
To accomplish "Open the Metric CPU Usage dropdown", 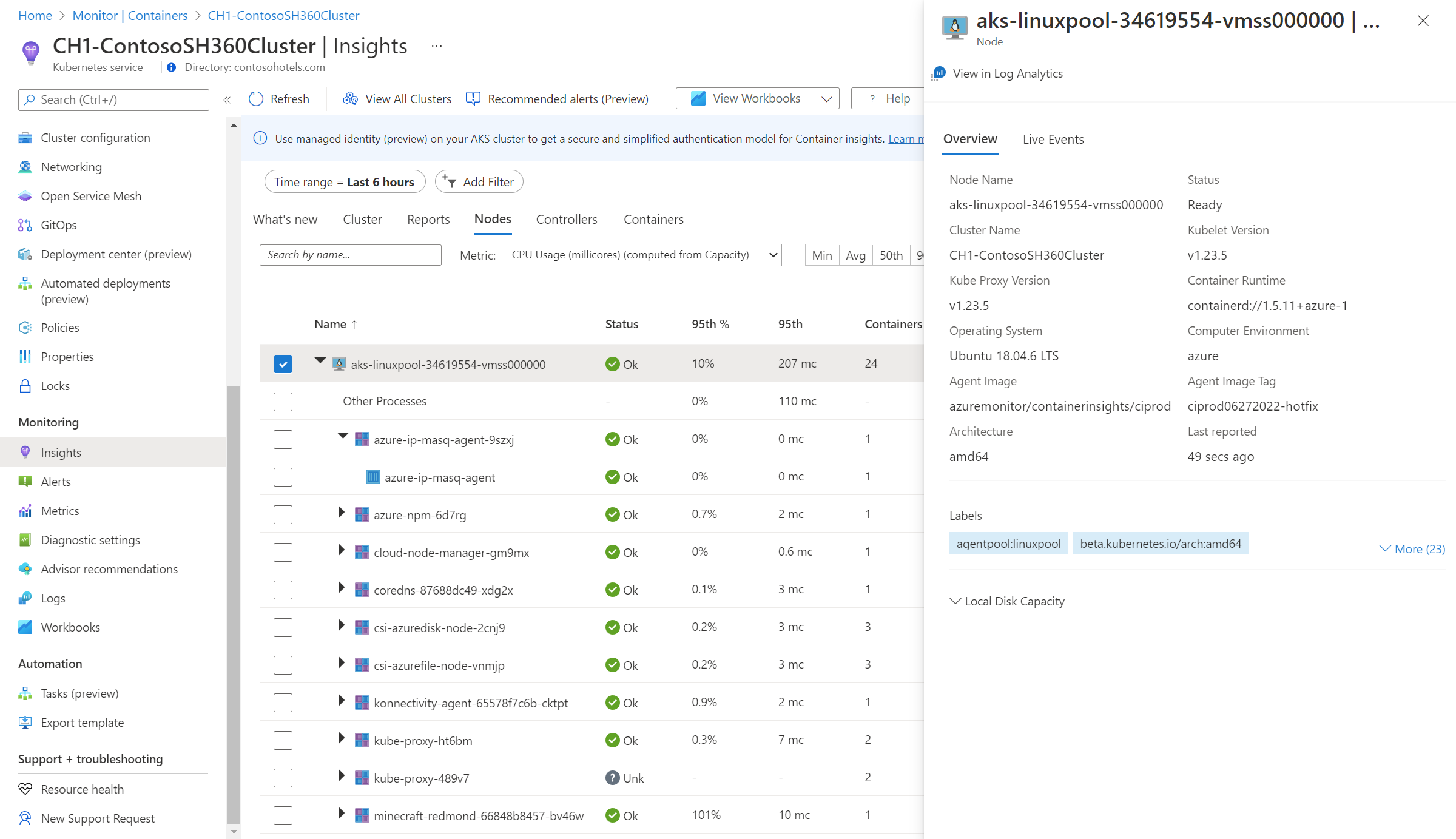I will pos(642,255).
